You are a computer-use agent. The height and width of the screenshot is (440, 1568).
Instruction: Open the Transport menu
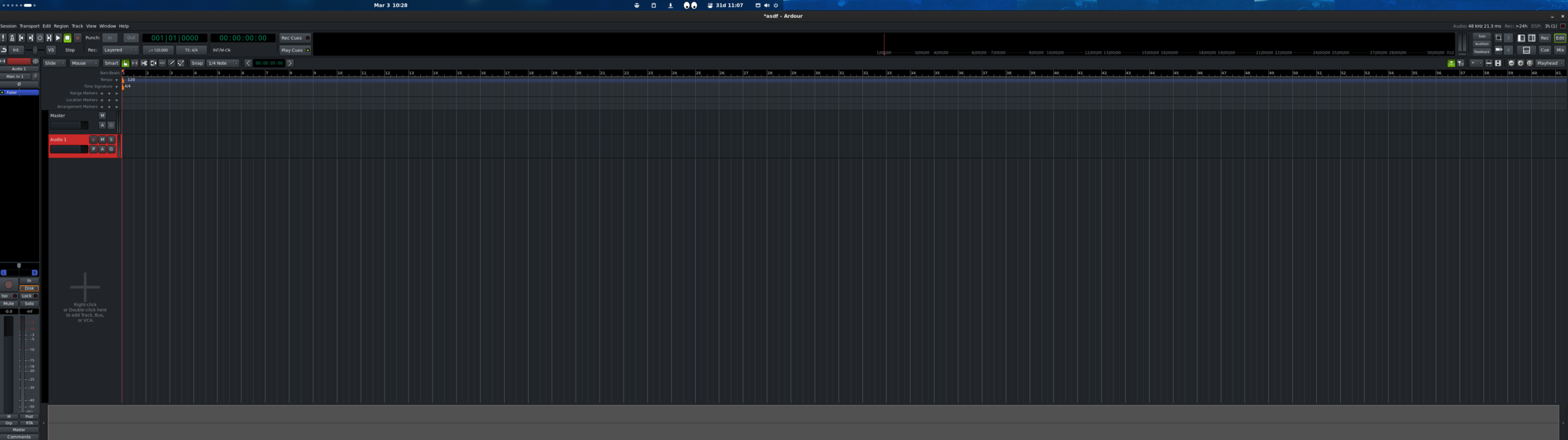29,26
